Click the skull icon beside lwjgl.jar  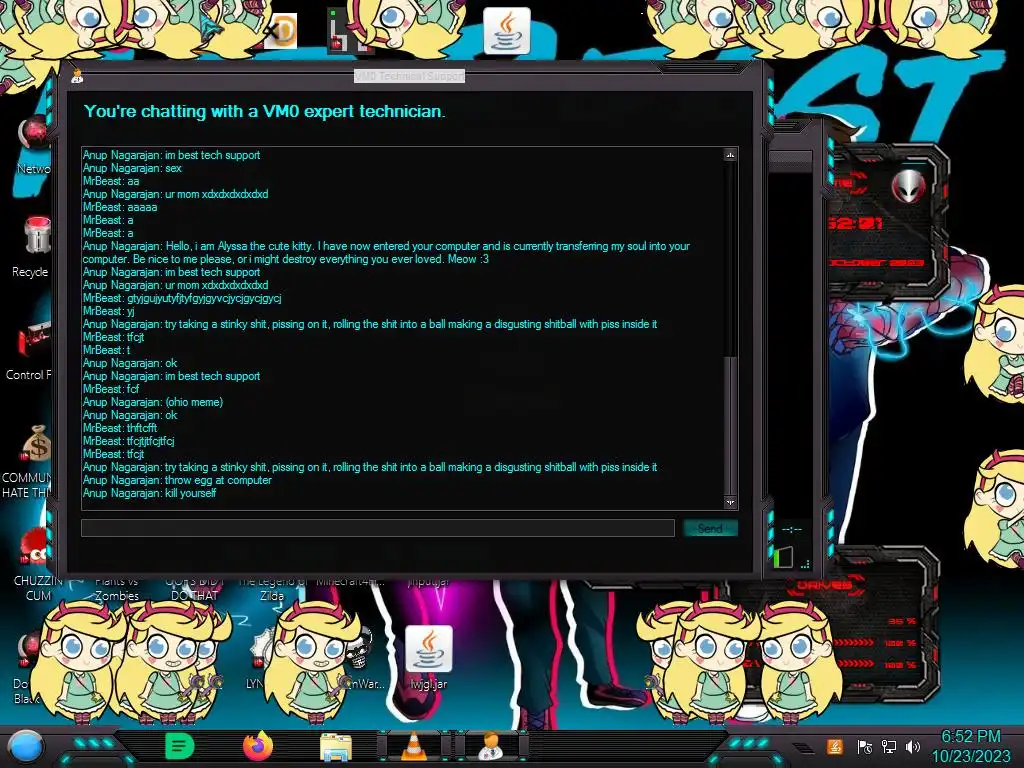point(359,648)
